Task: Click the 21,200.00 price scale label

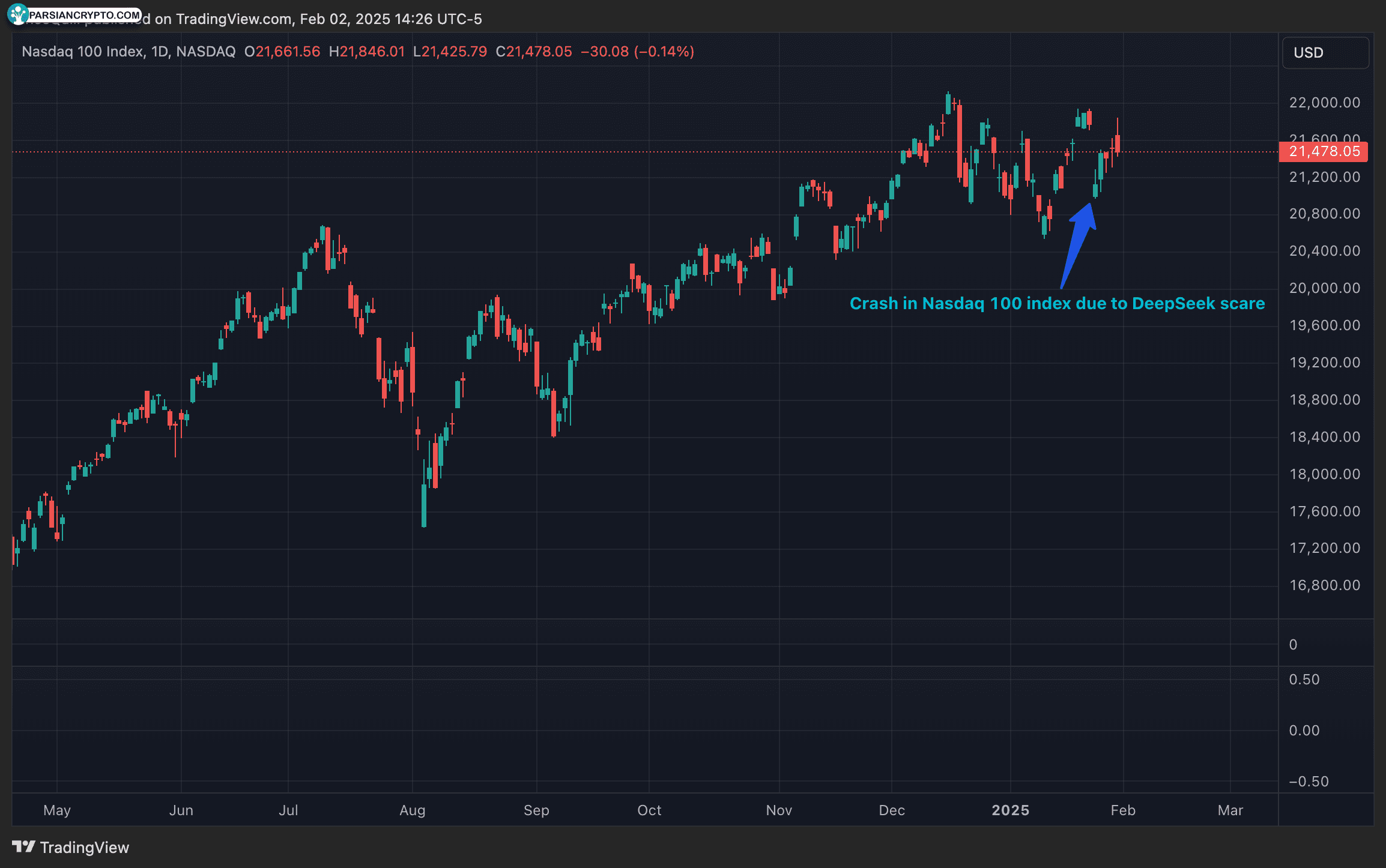Action: pyautogui.click(x=1325, y=177)
